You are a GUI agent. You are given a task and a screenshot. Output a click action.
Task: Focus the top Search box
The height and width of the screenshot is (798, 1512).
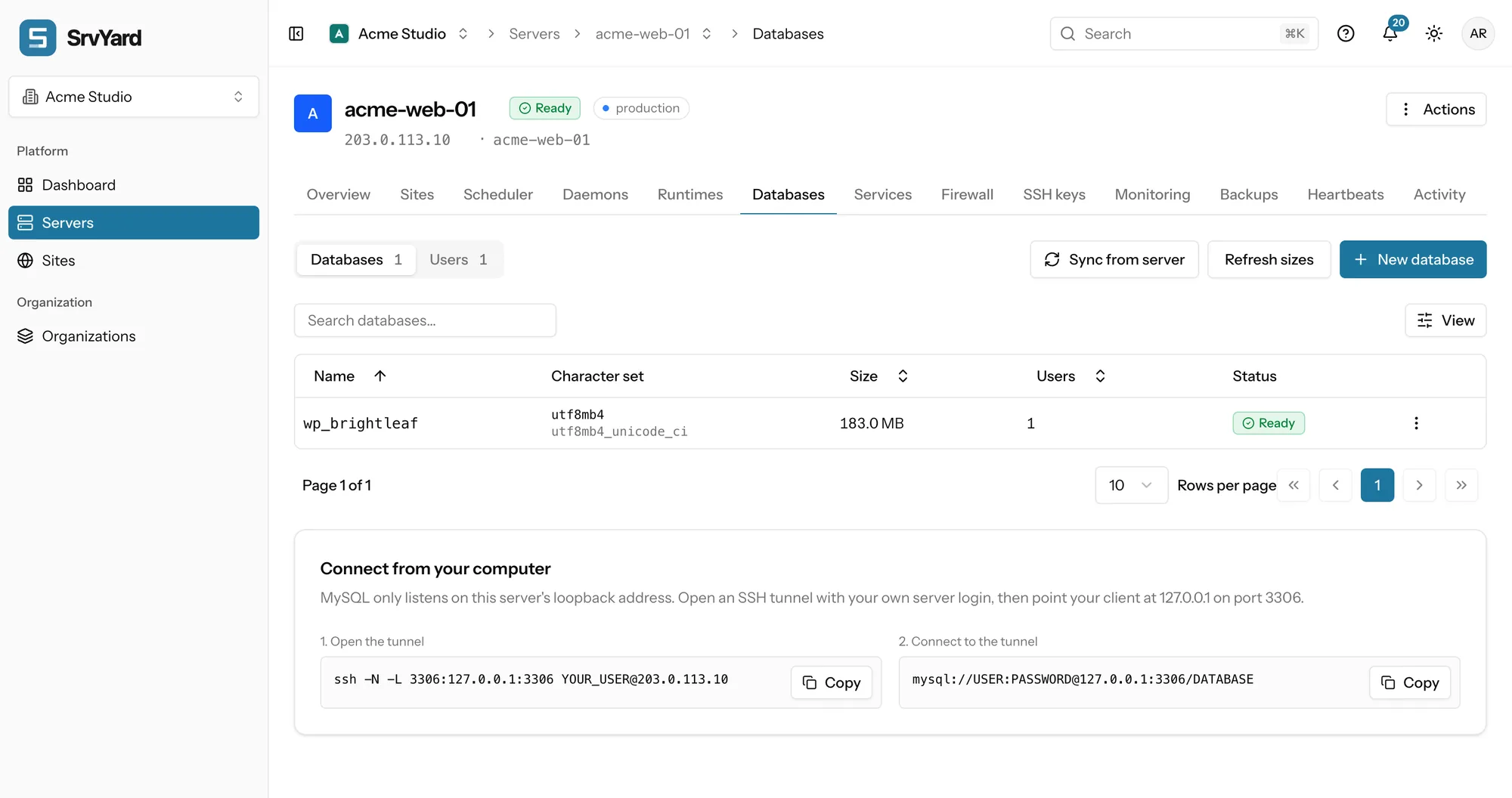point(1184,34)
